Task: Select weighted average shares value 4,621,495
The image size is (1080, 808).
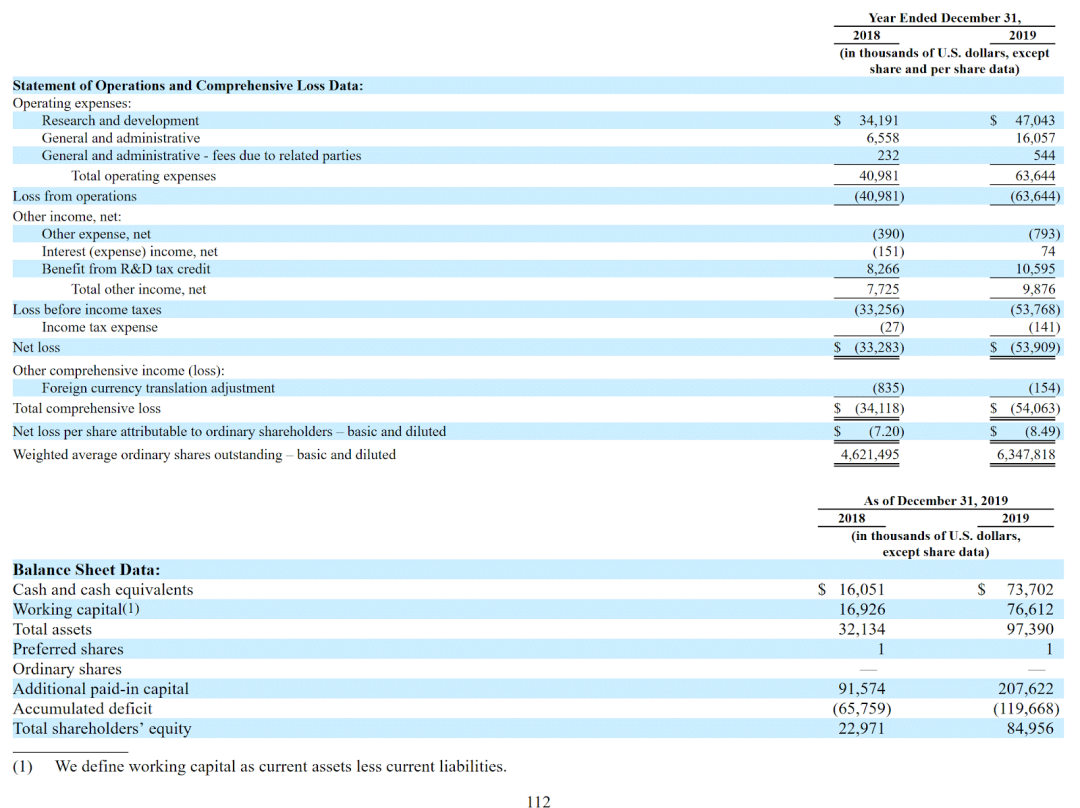Action: [869, 455]
